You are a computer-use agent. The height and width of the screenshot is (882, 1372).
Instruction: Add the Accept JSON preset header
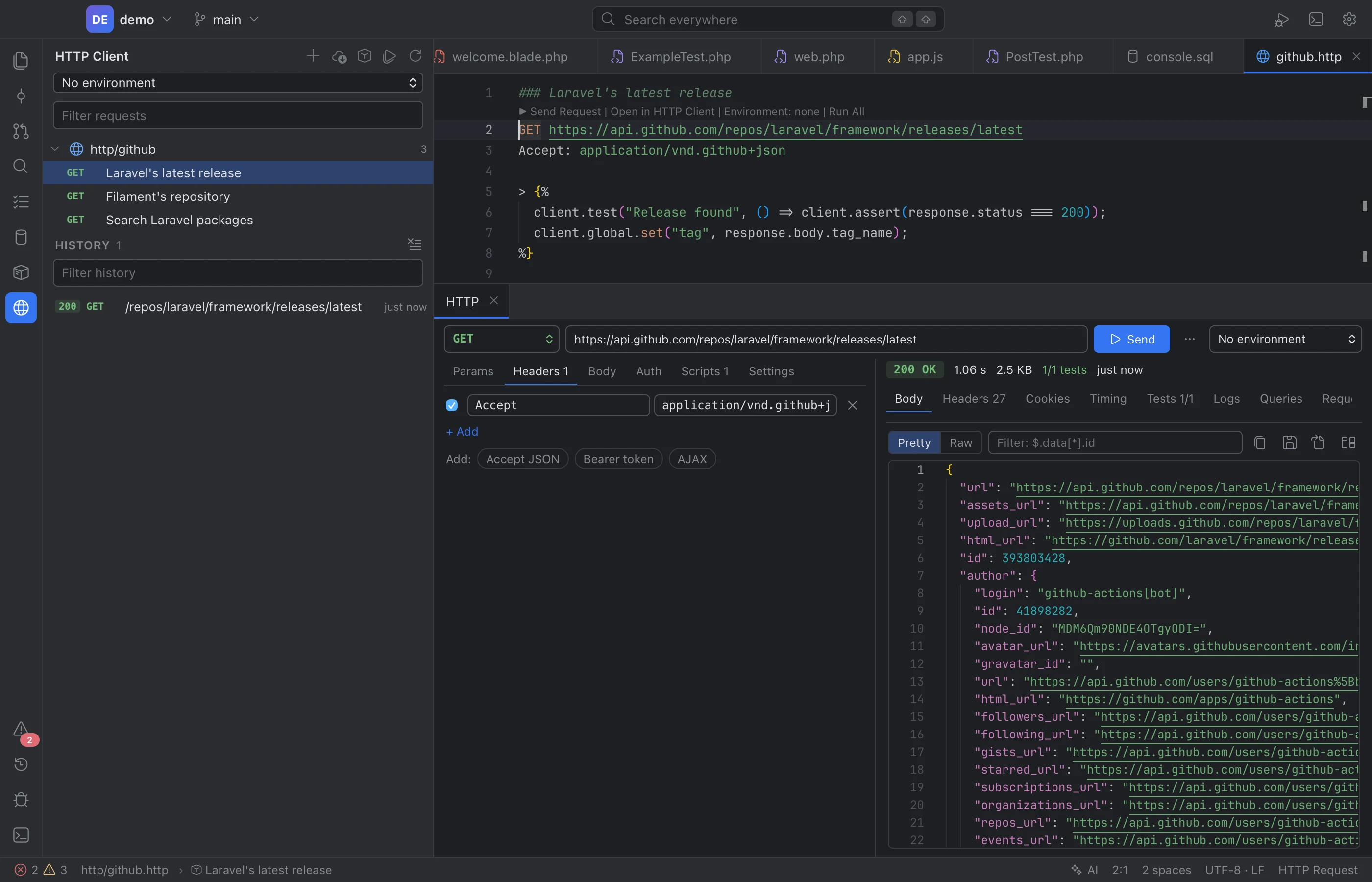[523, 459]
